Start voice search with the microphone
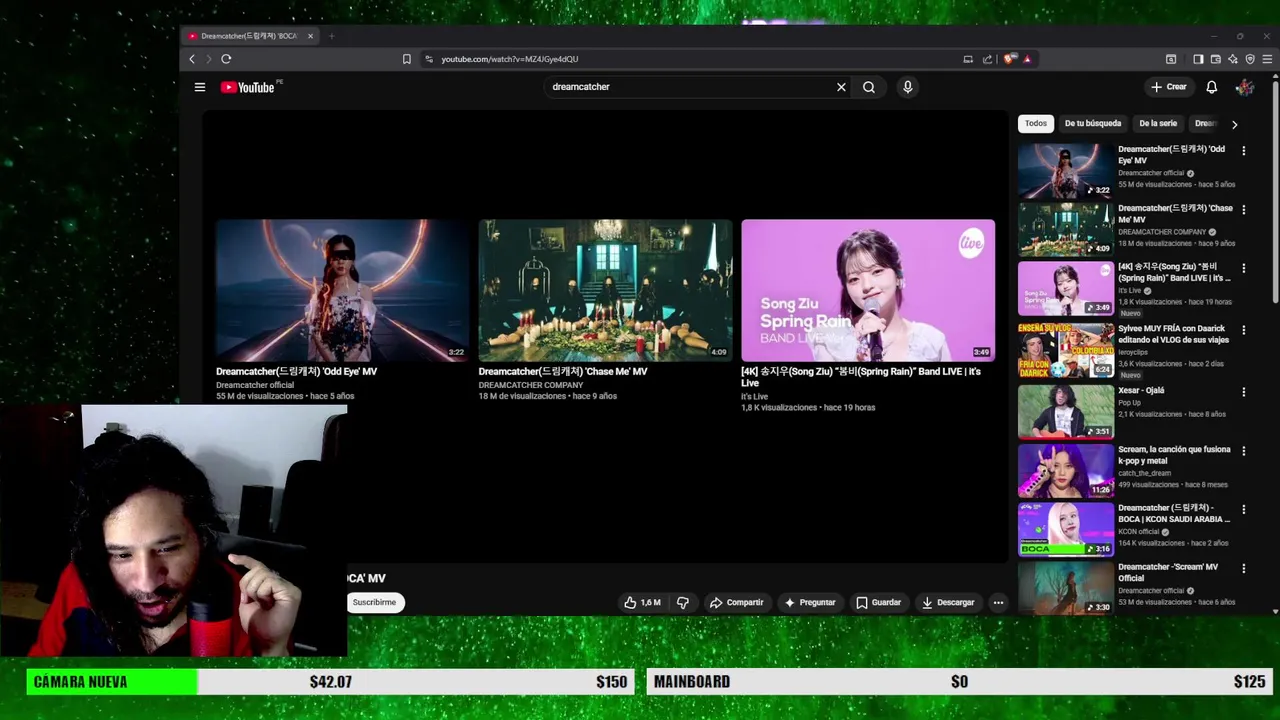Screen dimensions: 1280x720 (908, 87)
